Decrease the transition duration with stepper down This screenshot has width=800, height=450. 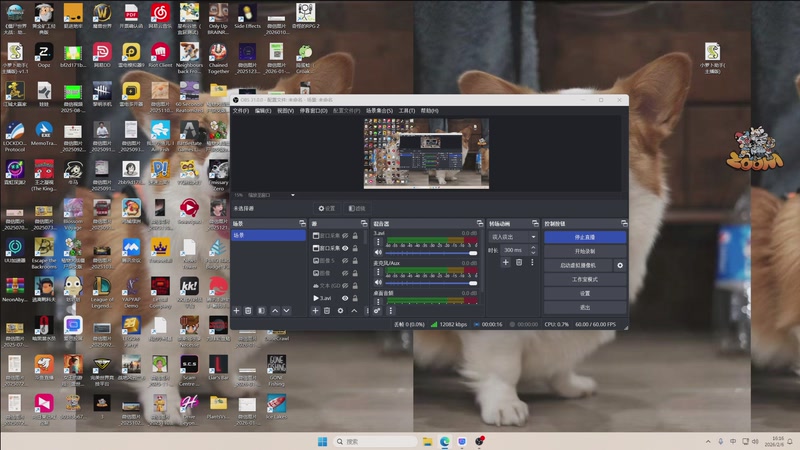(x=533, y=253)
